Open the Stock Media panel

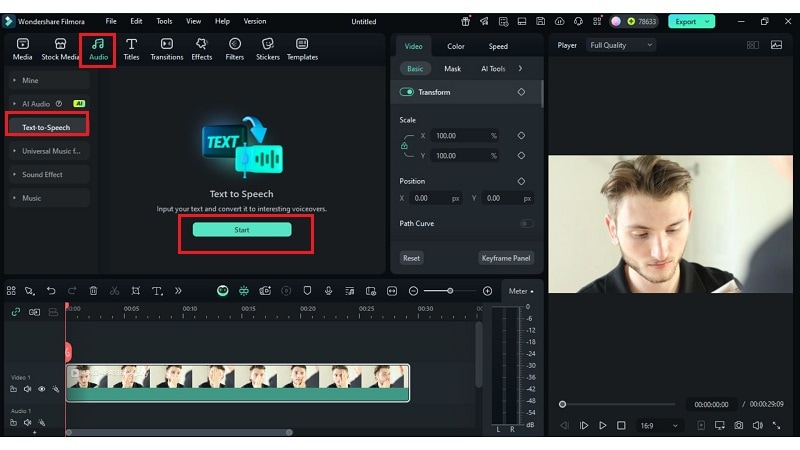[x=60, y=49]
